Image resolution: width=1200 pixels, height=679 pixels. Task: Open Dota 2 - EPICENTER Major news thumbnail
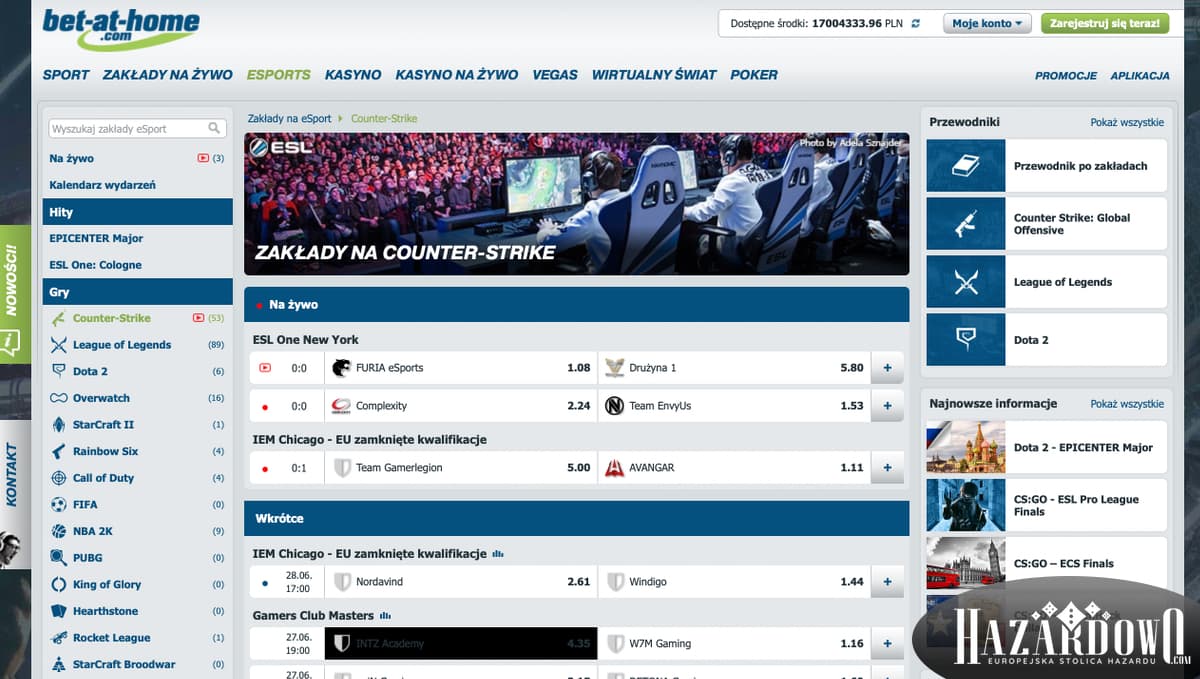(966, 447)
